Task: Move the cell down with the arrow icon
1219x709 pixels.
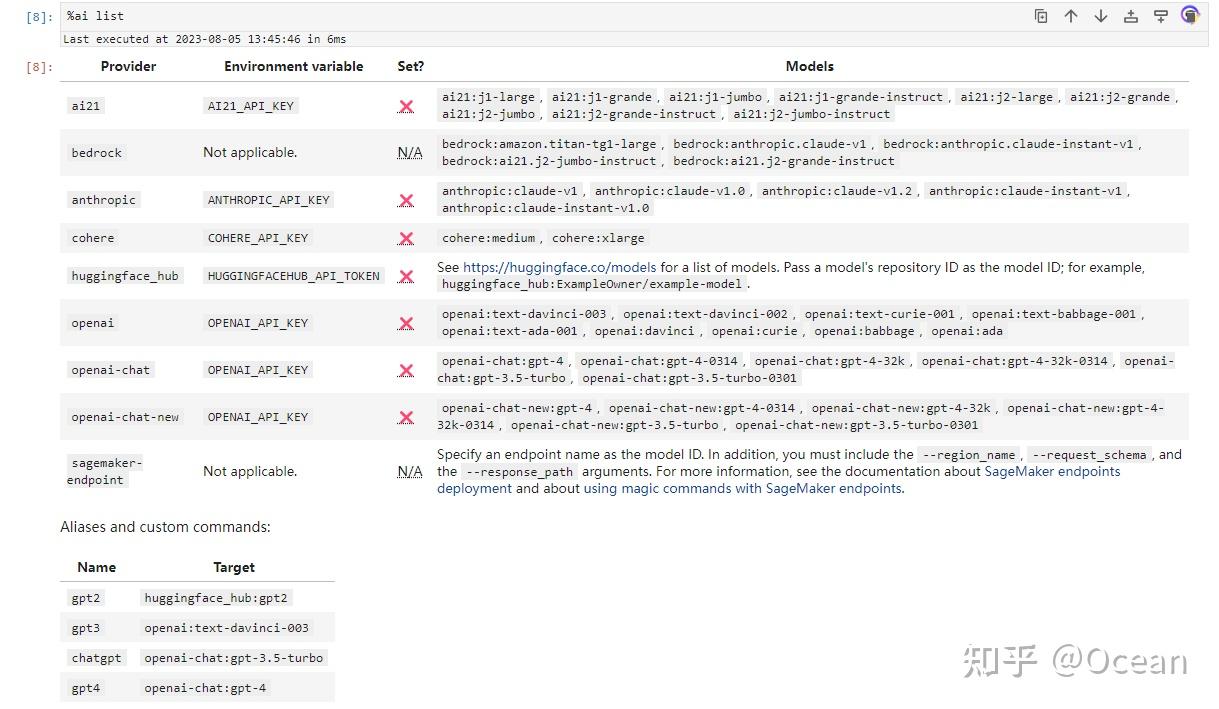Action: click(1101, 16)
